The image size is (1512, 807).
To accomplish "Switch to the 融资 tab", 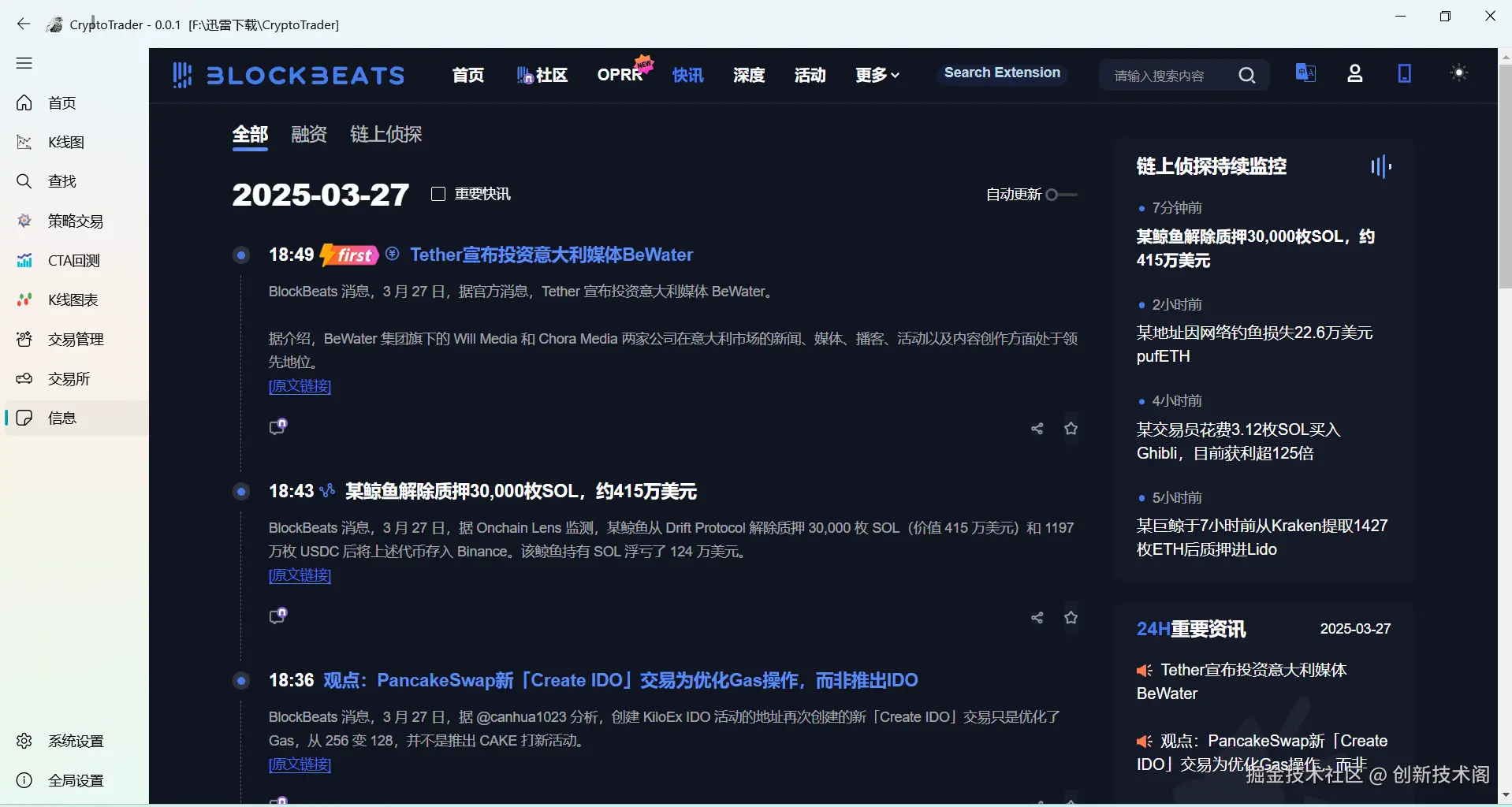I will coord(307,134).
